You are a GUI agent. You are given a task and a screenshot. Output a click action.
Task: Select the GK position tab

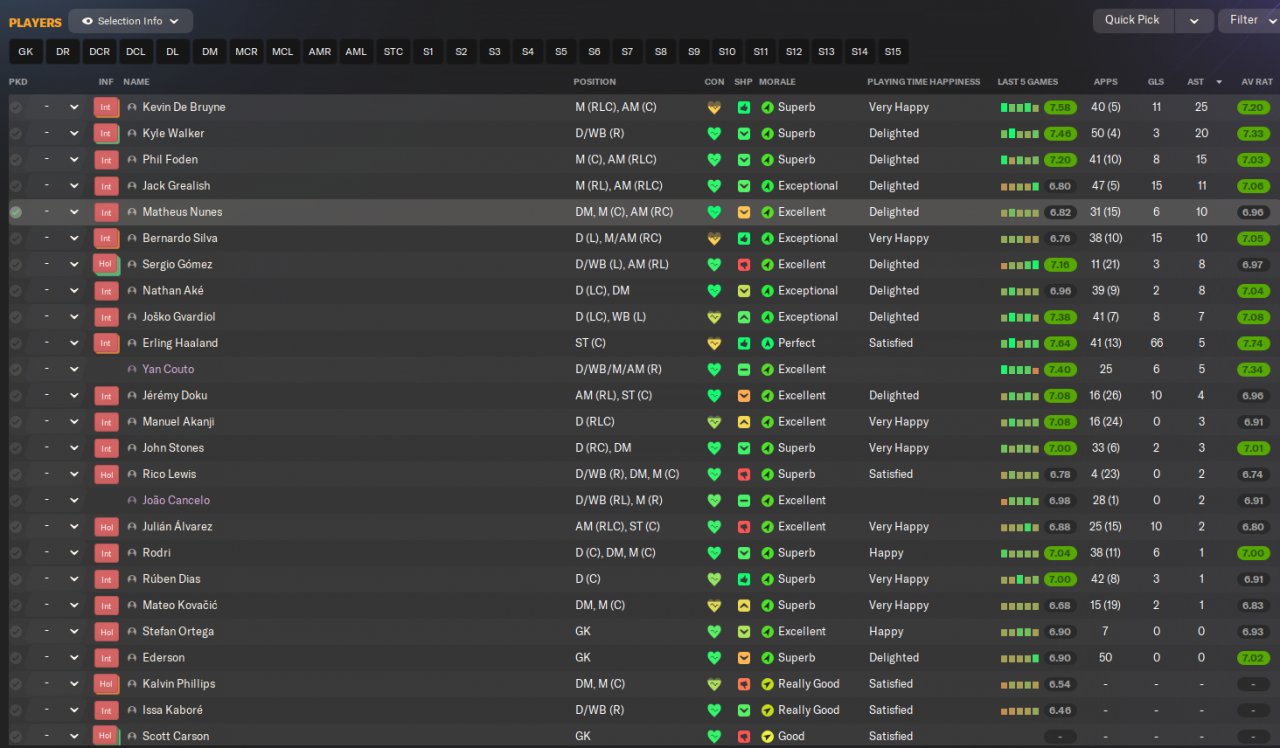pyautogui.click(x=26, y=52)
